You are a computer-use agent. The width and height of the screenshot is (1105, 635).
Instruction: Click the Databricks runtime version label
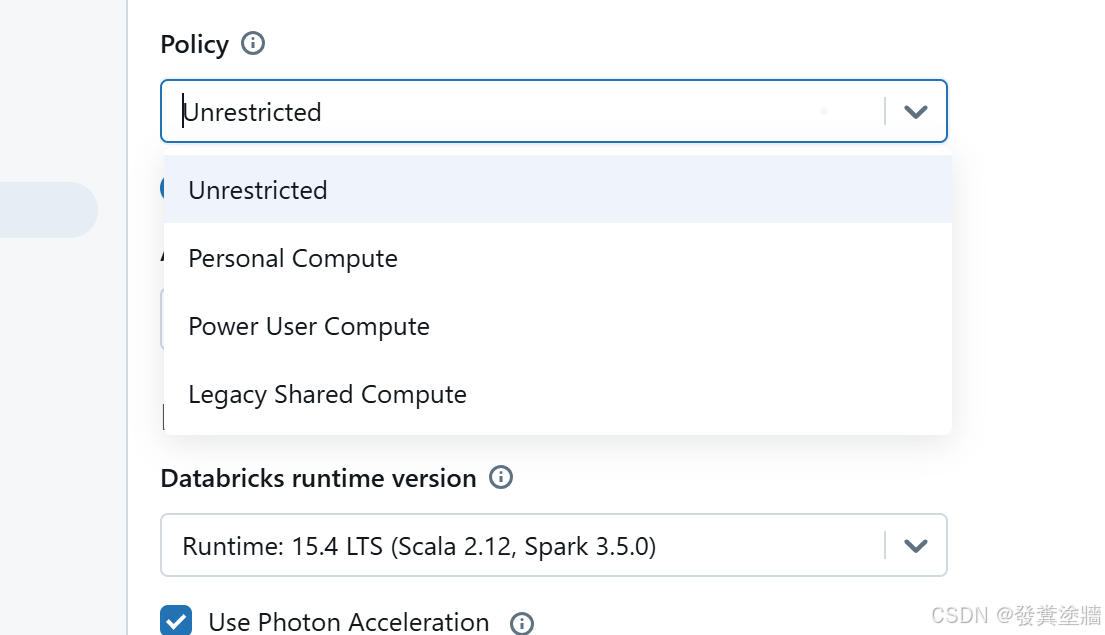(x=319, y=479)
